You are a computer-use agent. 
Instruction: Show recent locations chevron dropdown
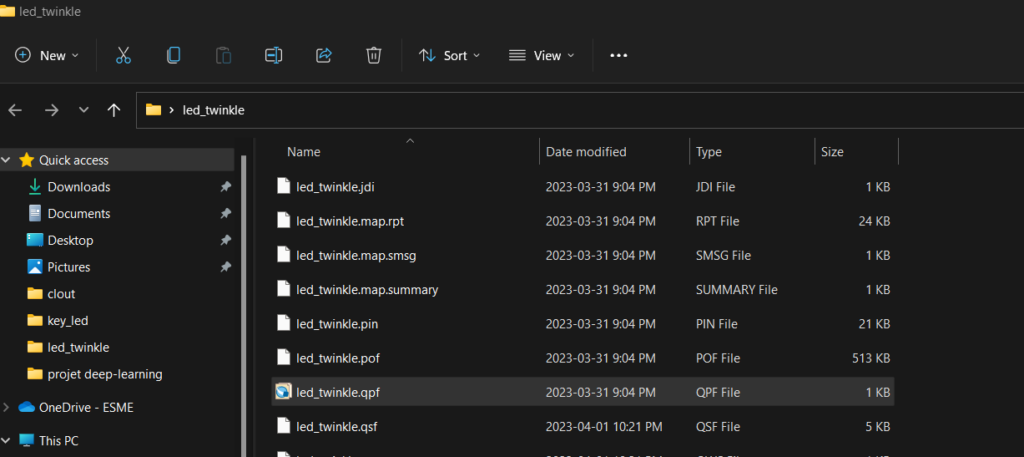point(84,110)
